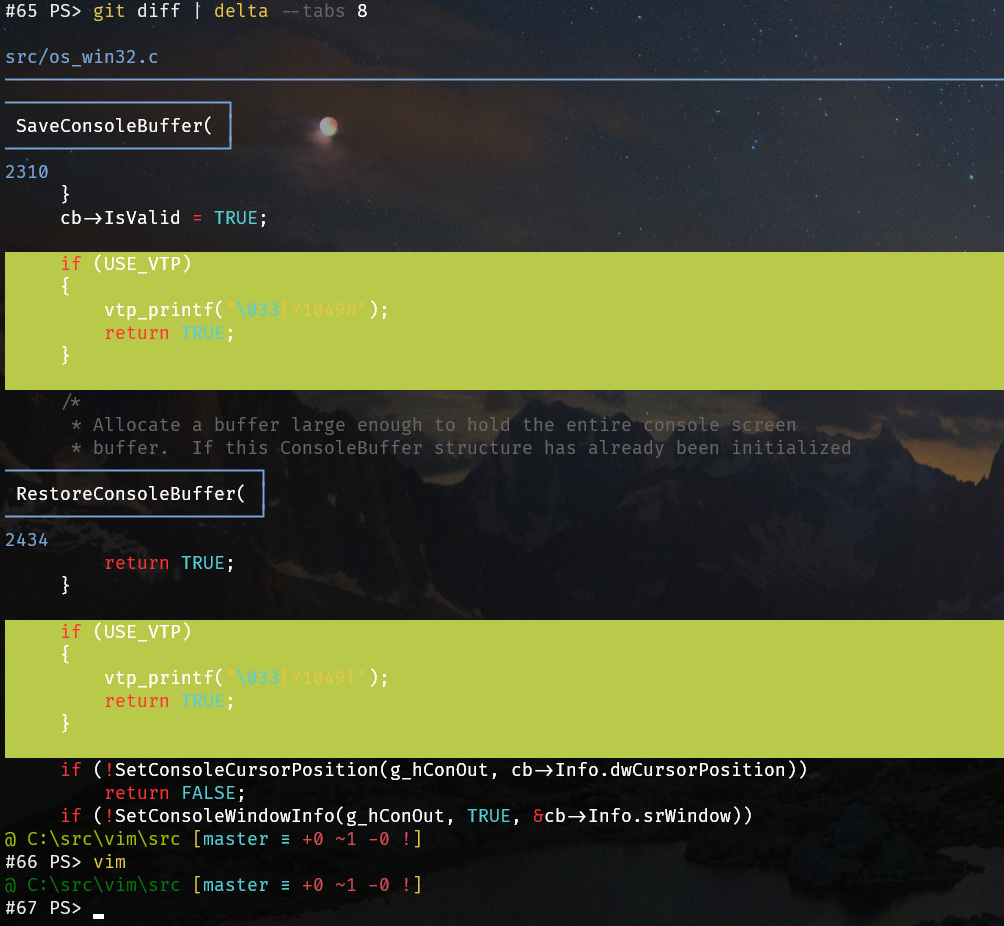Click 'return TRUE;' below line number 2434

[170, 563]
